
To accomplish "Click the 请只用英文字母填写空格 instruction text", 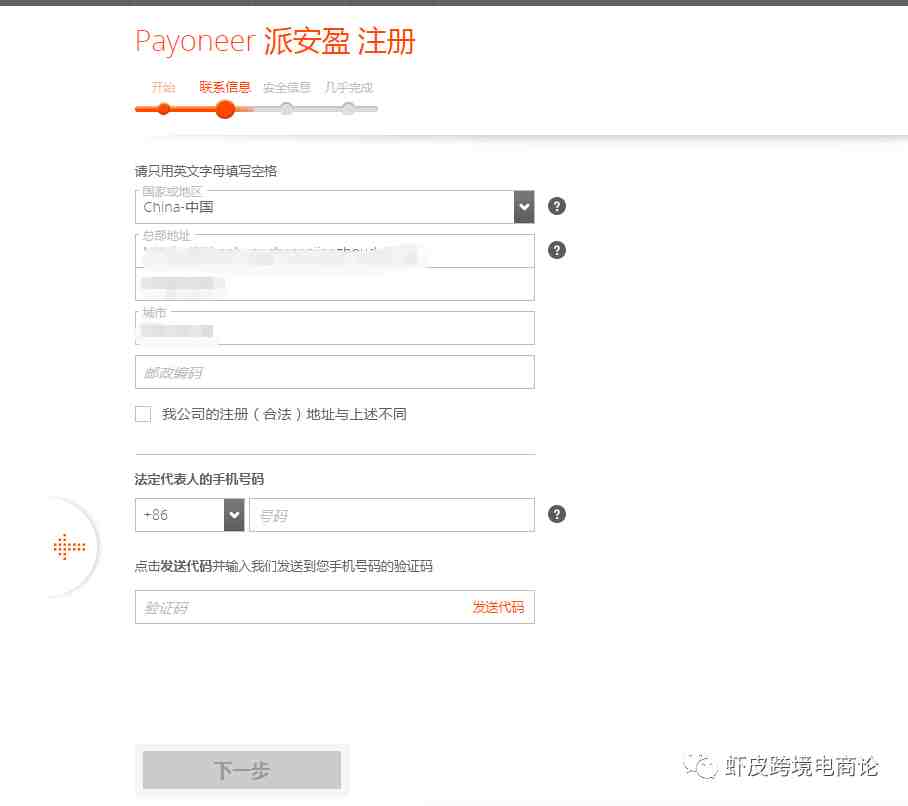I will click(206, 171).
